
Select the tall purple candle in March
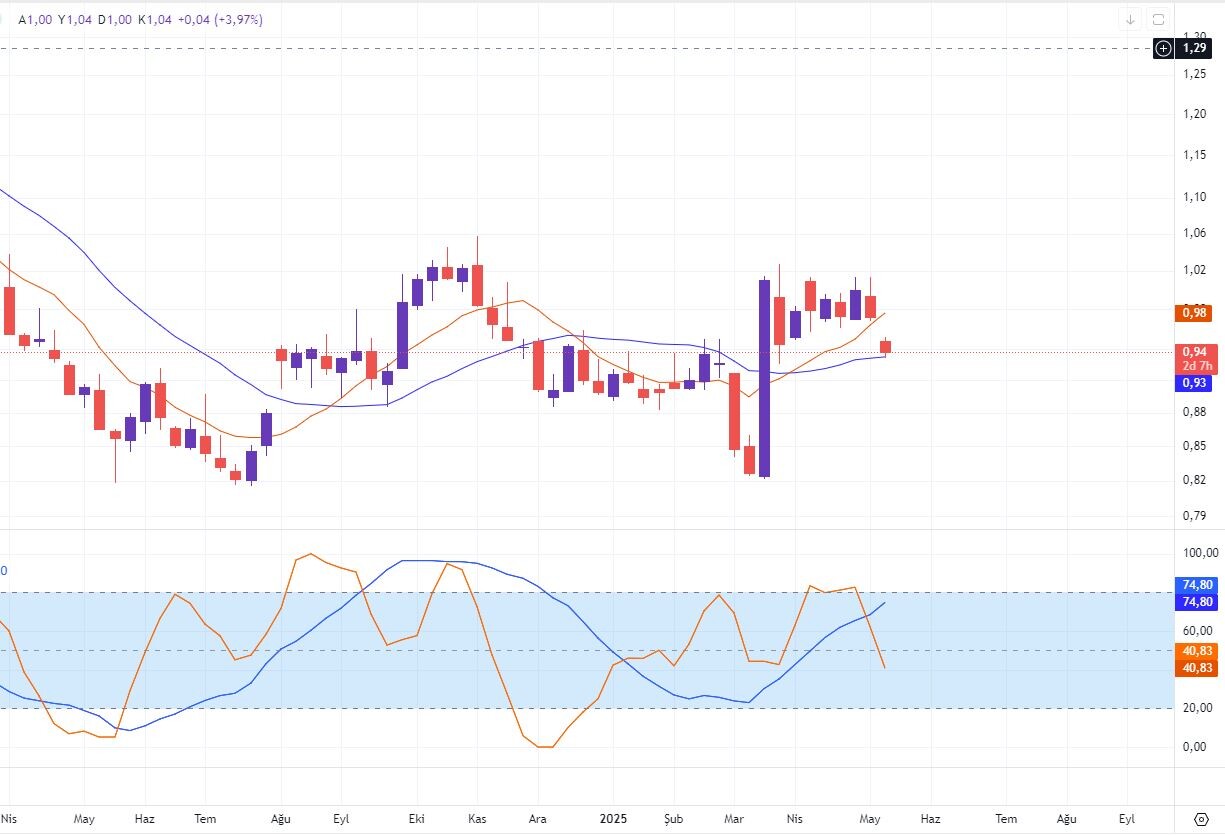[x=764, y=378]
